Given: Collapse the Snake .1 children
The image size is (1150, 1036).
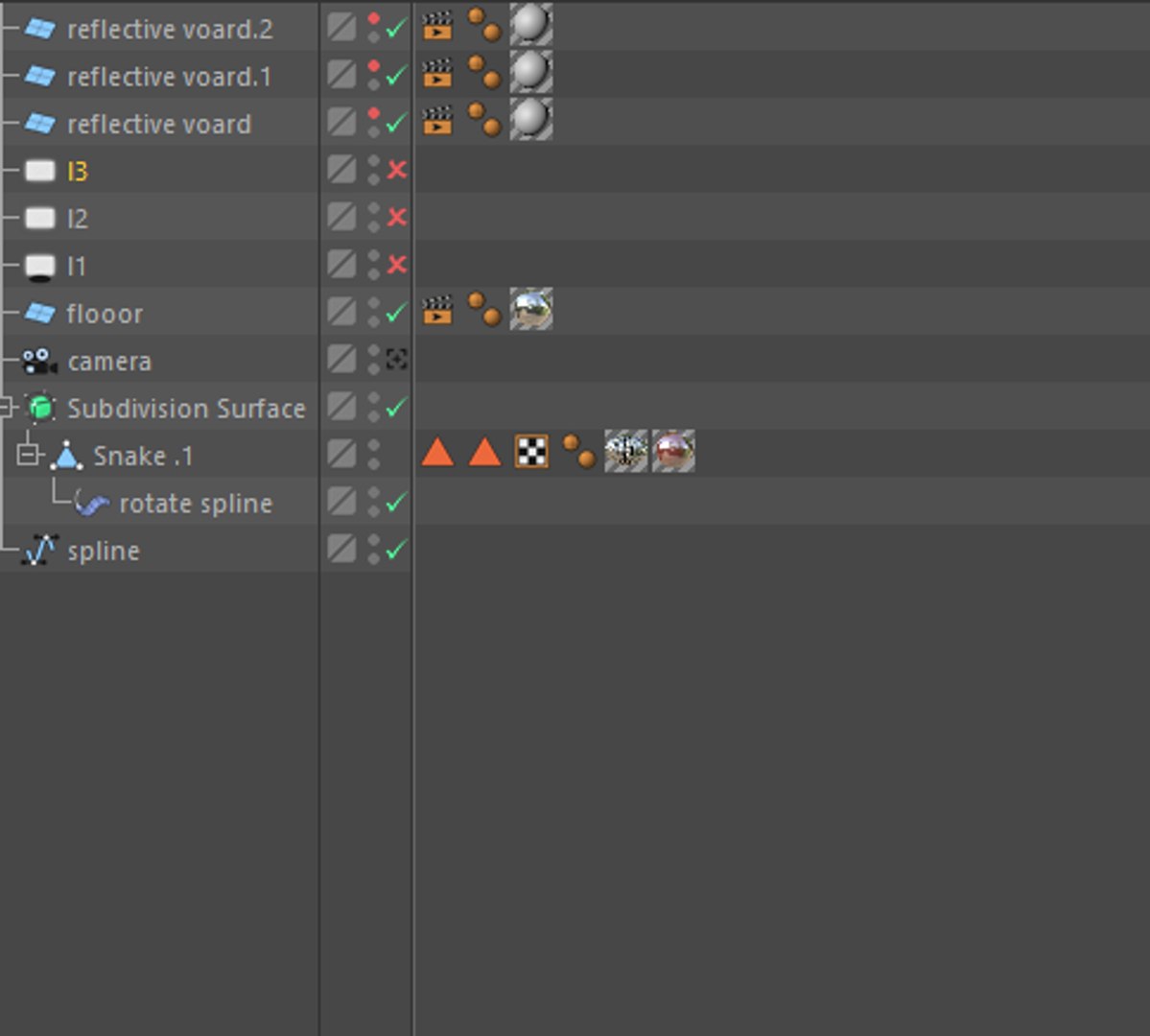Looking at the screenshot, I should (27, 455).
